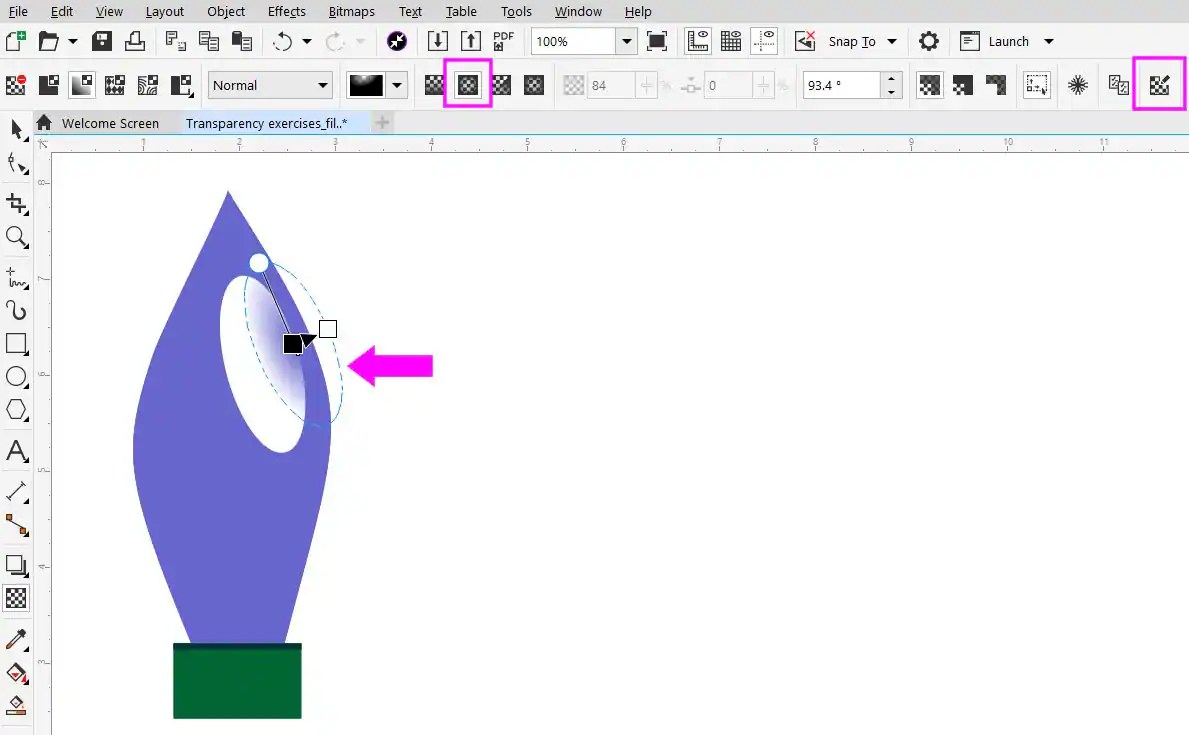The width and height of the screenshot is (1189, 735).
Task: Open the Effects menu
Action: (x=286, y=11)
